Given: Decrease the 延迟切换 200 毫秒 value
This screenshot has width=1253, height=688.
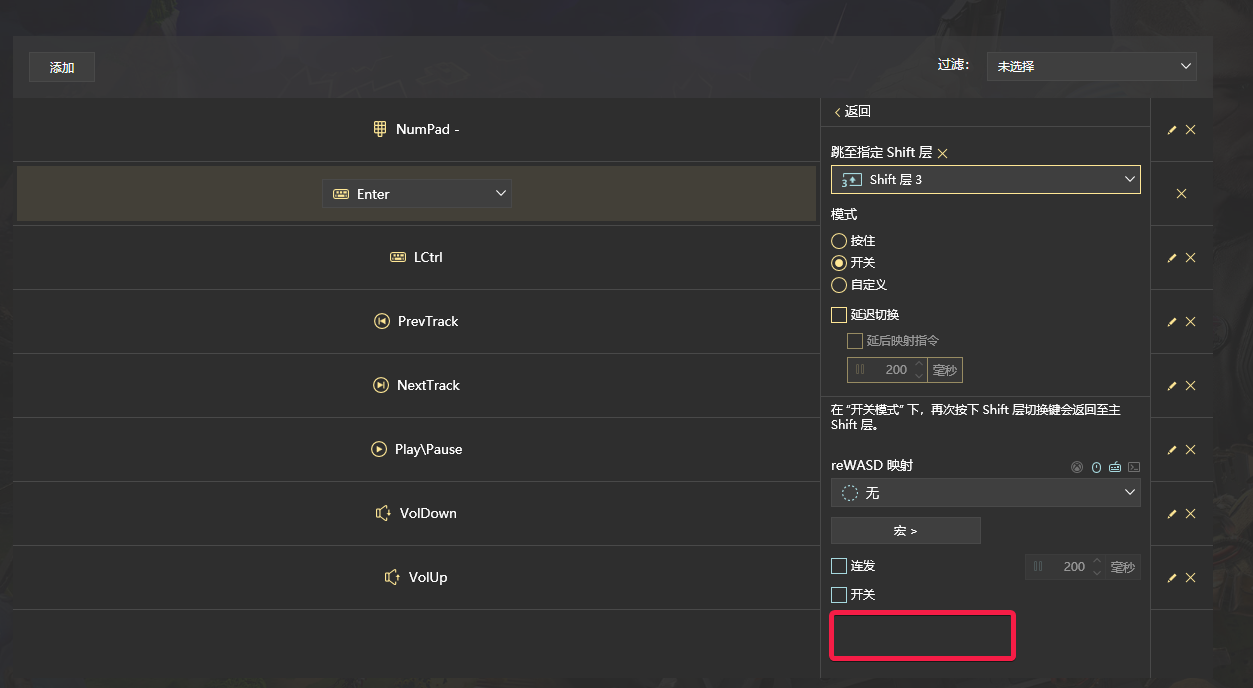Looking at the screenshot, I should point(919,375).
